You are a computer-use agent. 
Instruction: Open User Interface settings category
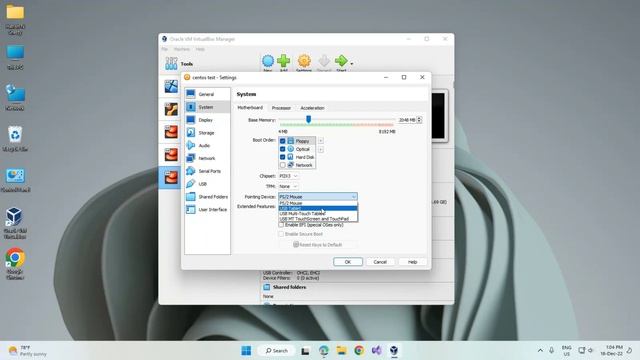pyautogui.click(x=207, y=209)
